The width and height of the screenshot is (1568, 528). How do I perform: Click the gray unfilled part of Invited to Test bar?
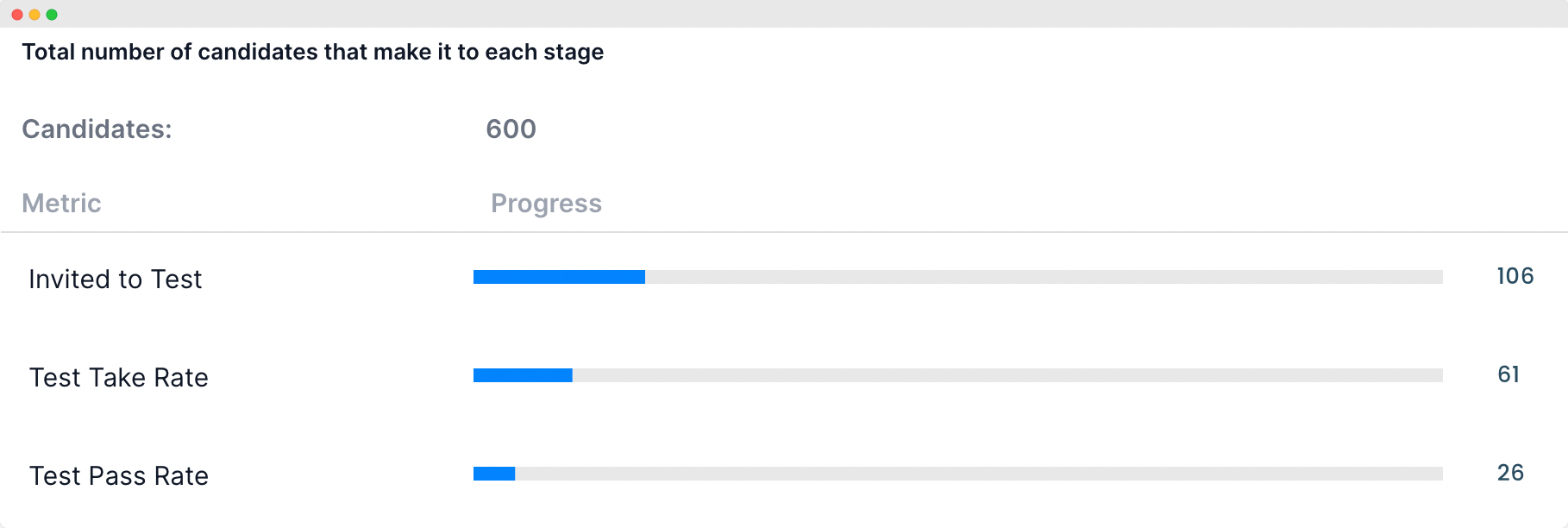[1044, 277]
